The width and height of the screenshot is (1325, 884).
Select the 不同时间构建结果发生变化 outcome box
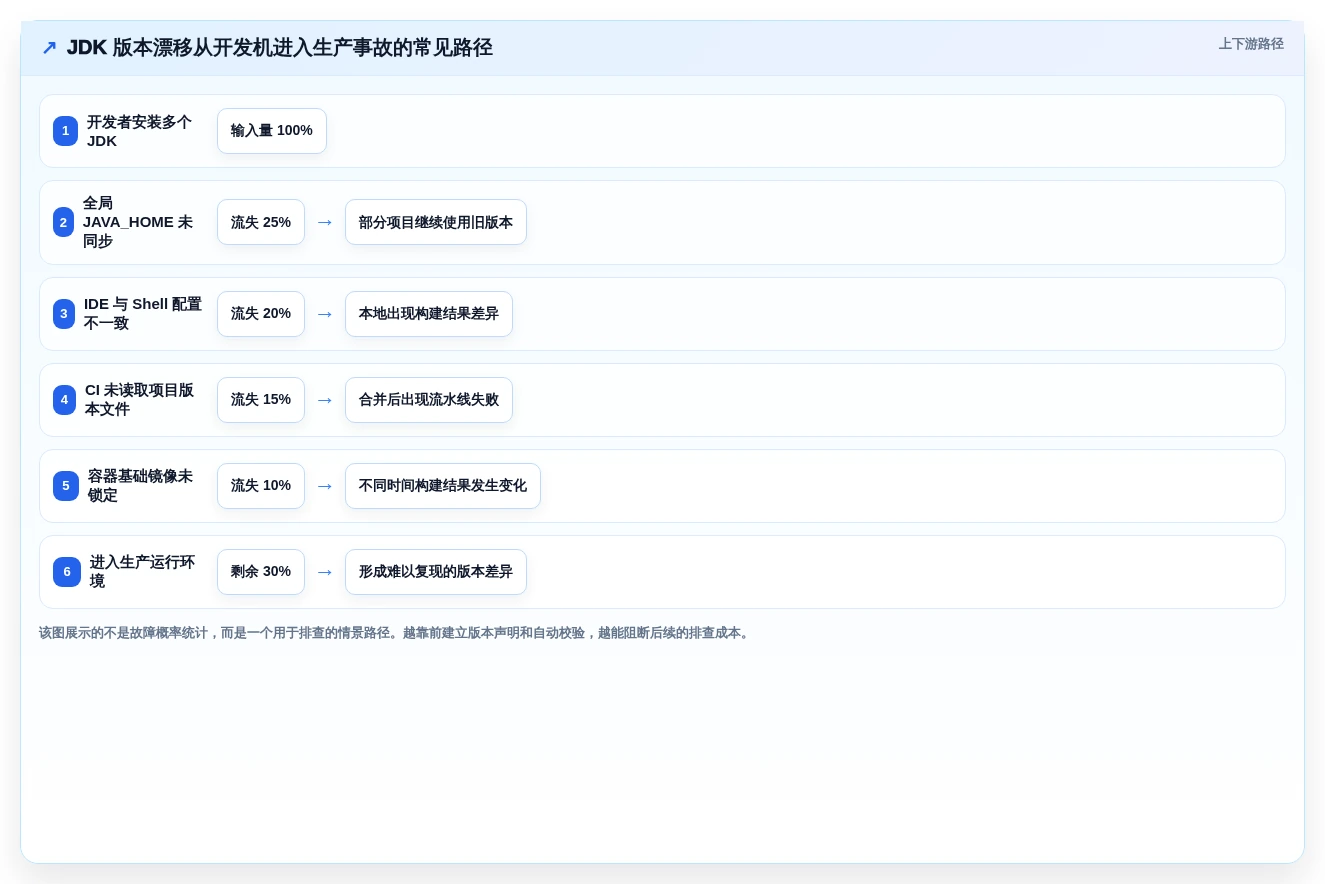443,486
